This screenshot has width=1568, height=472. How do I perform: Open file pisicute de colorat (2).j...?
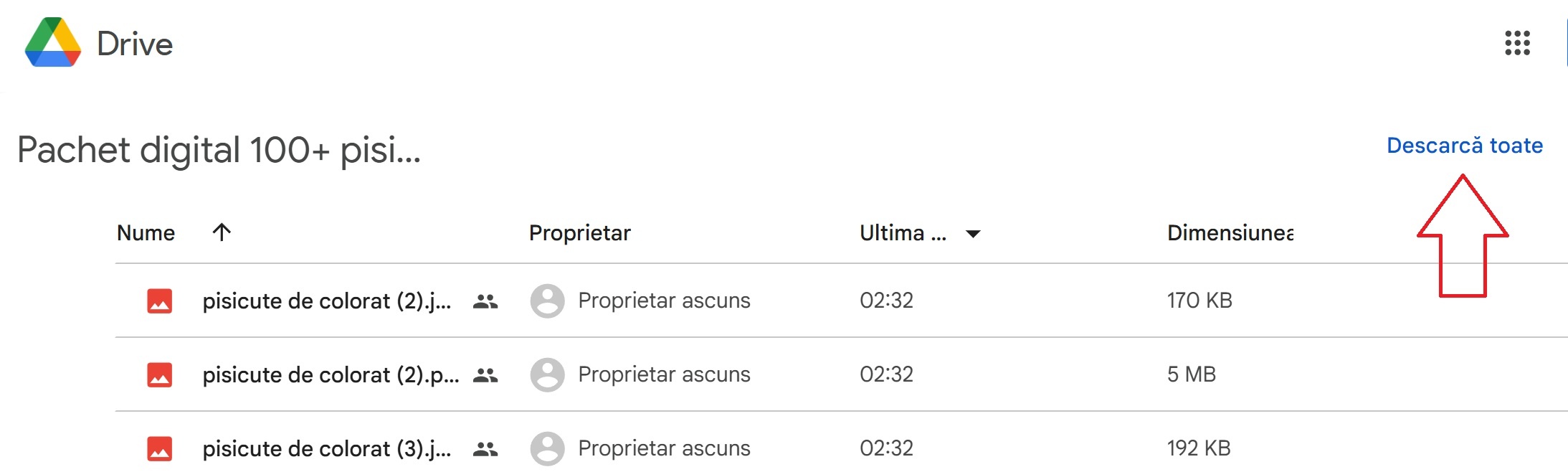[327, 301]
